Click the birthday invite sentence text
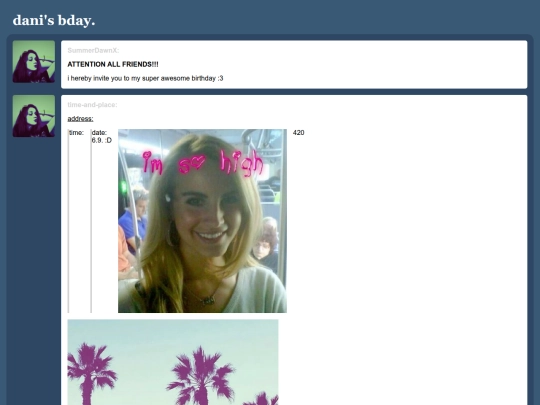Viewport: 540px width, 405px height. 145,78
